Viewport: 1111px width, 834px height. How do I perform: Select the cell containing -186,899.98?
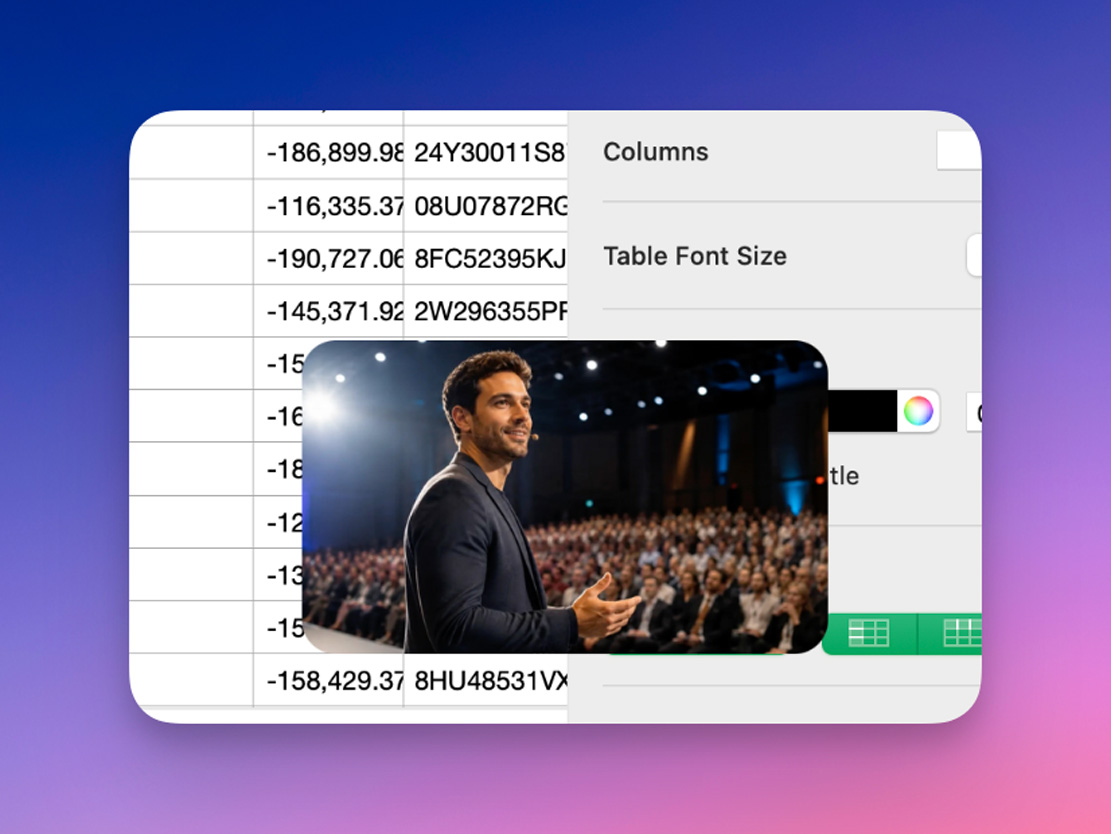pos(329,152)
